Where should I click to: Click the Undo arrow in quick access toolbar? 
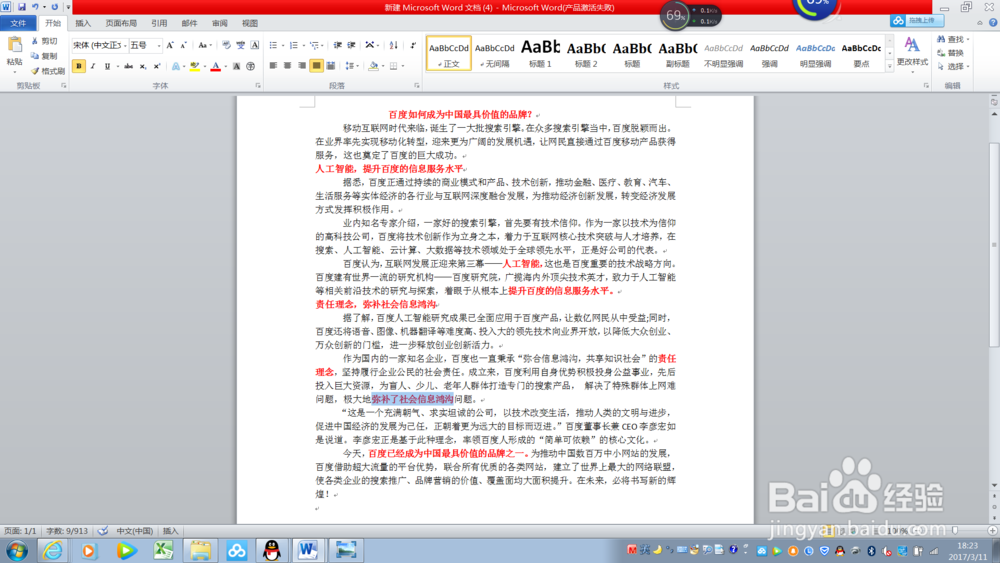click(36, 7)
